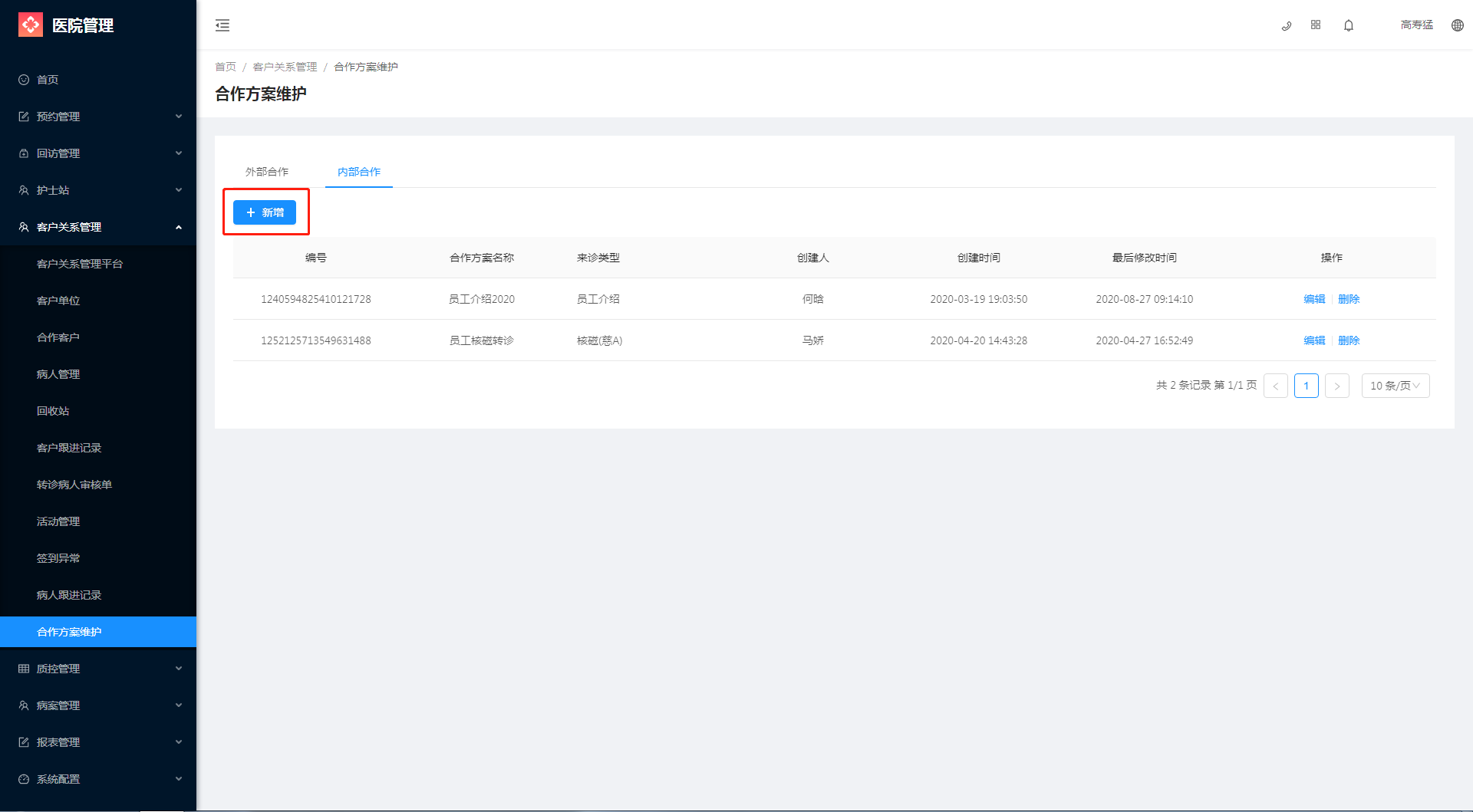The image size is (1473, 812).
Task: Select page 1 in pagination
Action: (x=1307, y=386)
